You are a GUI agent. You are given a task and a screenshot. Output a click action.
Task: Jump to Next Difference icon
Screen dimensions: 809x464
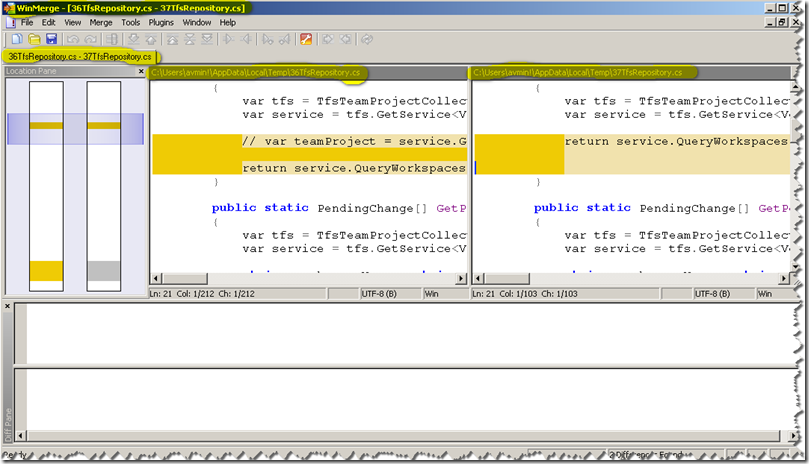(133, 39)
